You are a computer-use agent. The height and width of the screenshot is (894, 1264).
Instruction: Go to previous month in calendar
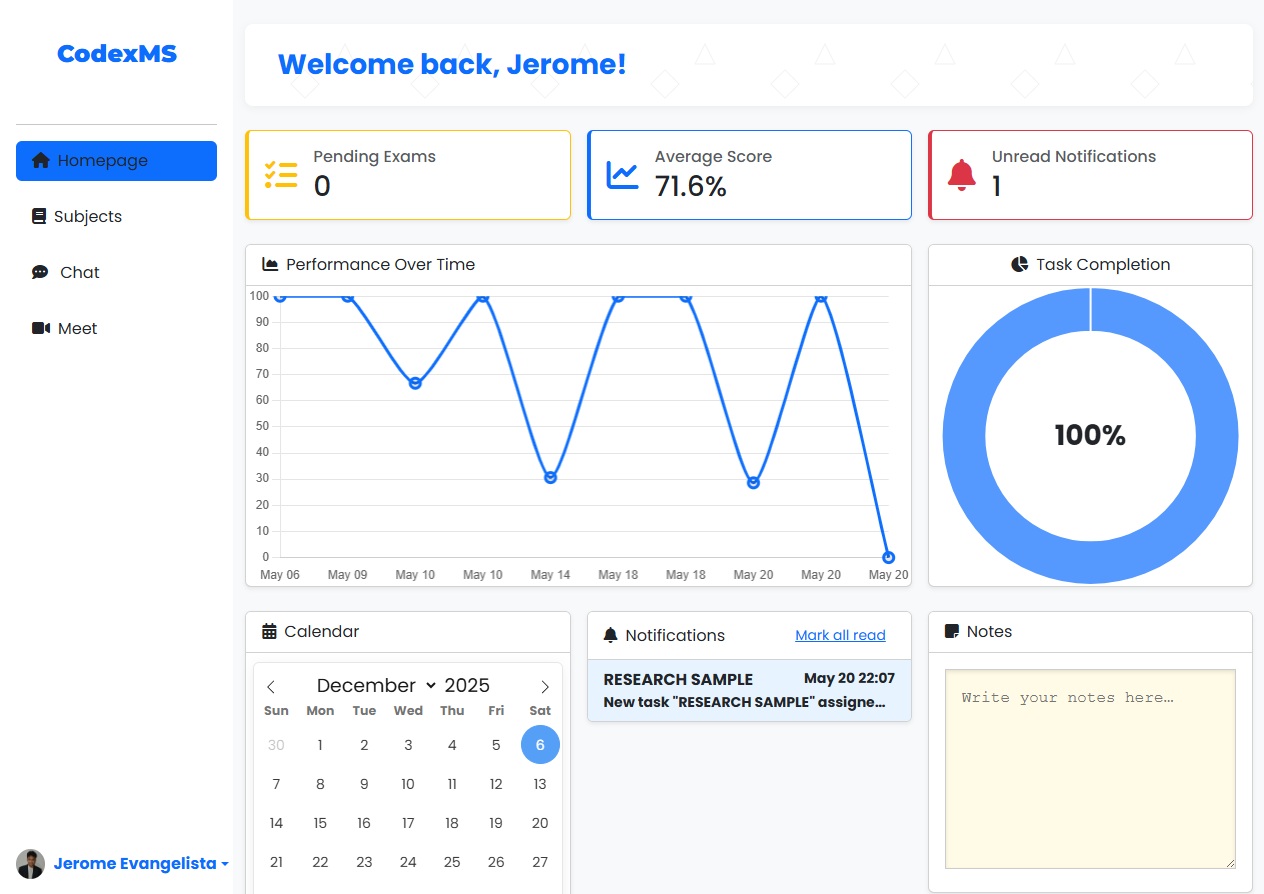(271, 687)
